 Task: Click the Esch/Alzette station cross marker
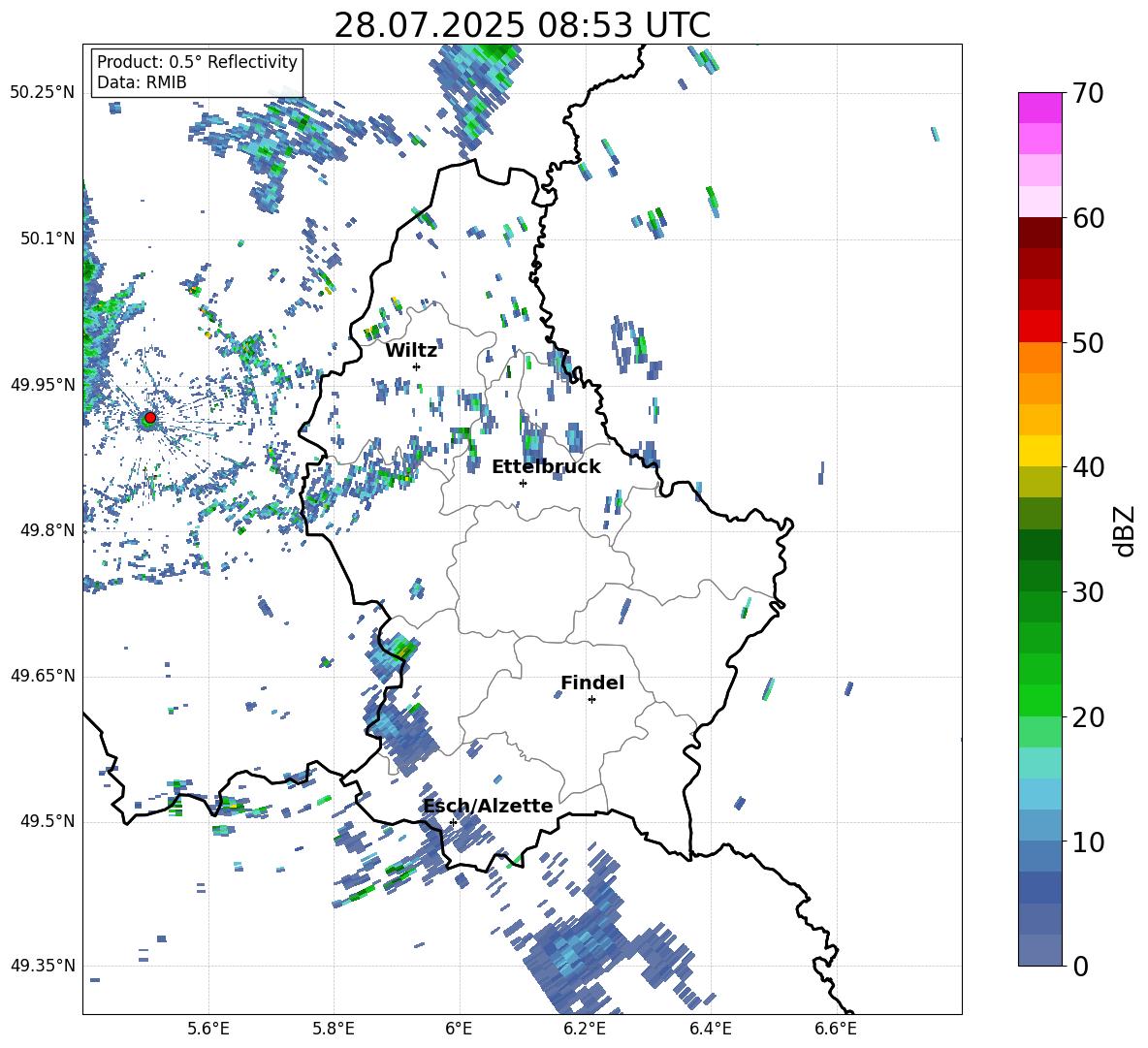(x=453, y=822)
